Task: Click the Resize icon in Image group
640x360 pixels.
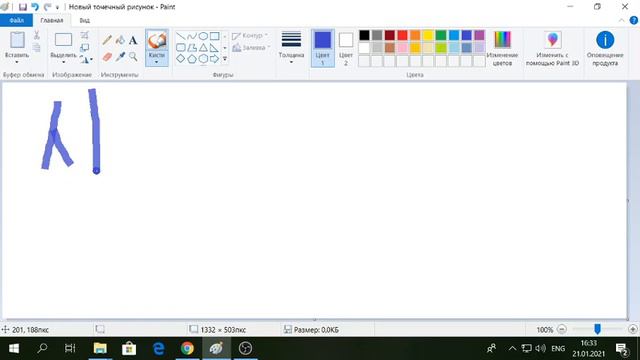Action: click(x=84, y=47)
